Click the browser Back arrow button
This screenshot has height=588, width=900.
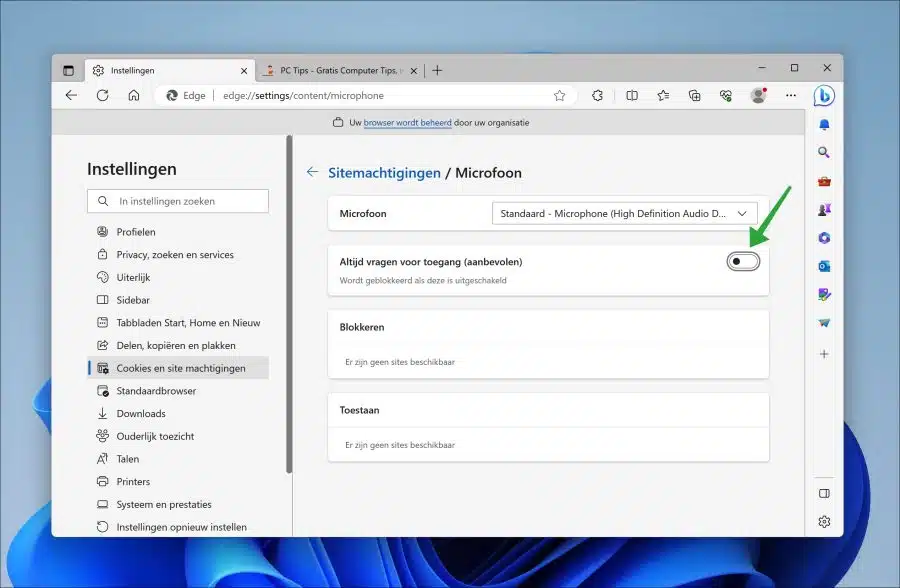pos(71,95)
